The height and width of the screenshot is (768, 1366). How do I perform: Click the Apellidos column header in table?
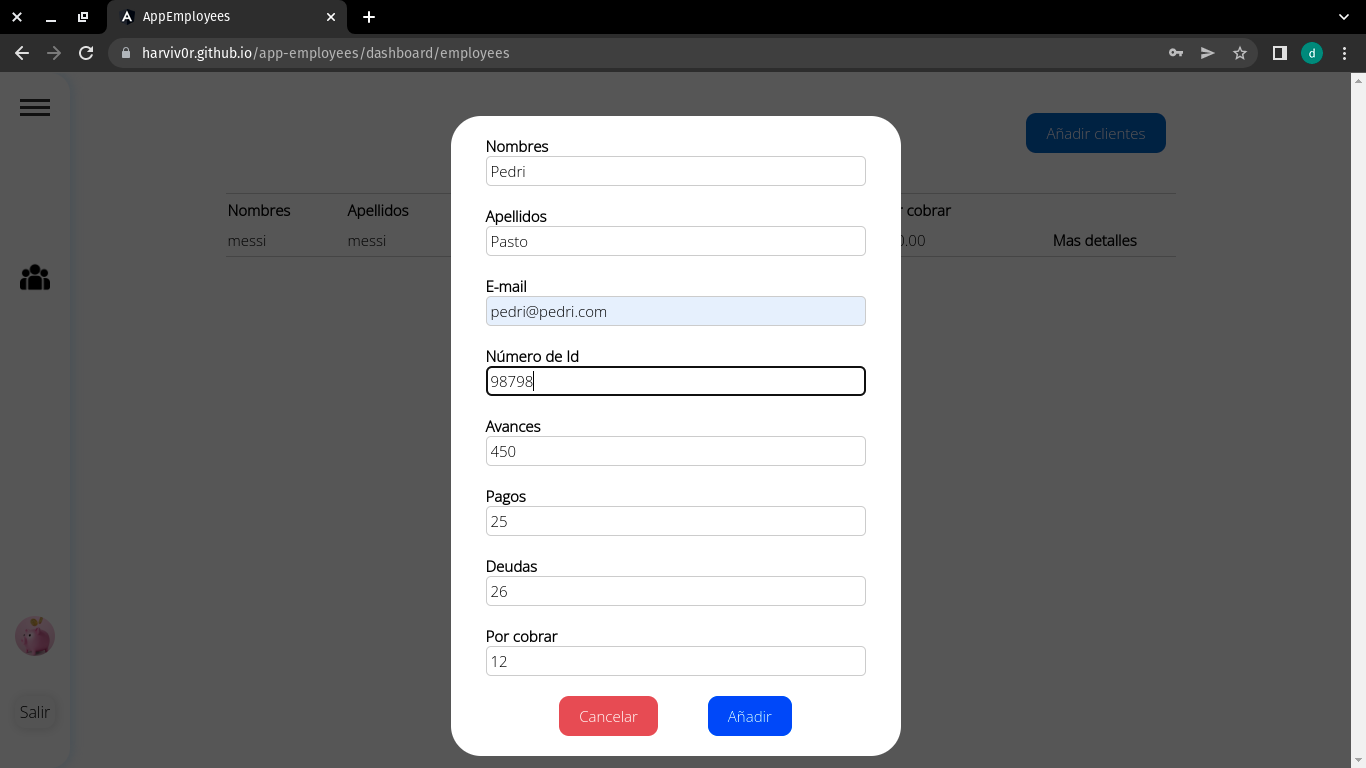coord(378,211)
